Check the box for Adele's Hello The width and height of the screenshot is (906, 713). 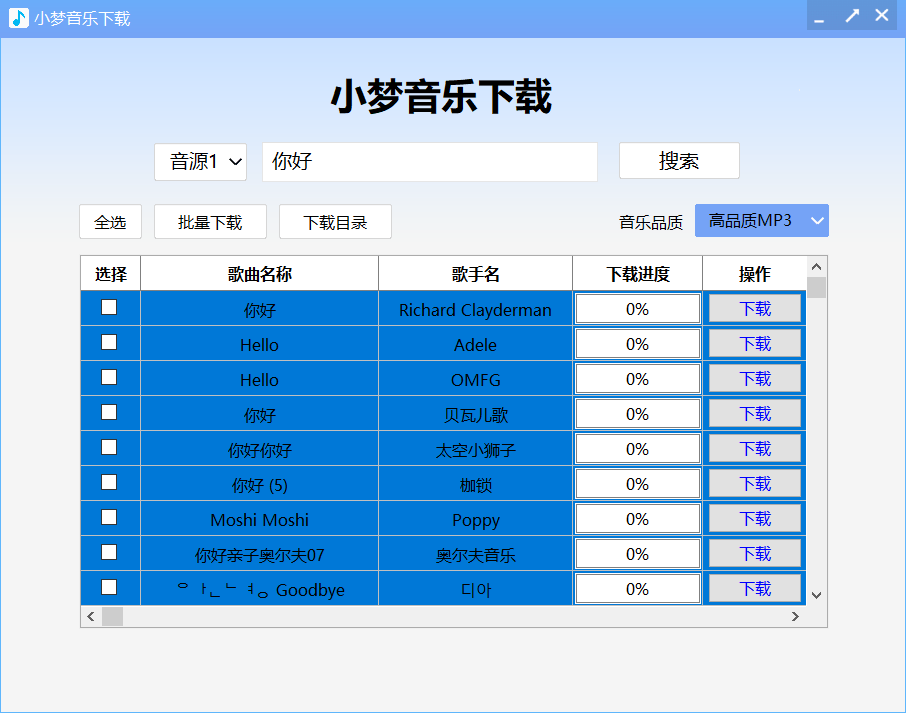point(109,343)
